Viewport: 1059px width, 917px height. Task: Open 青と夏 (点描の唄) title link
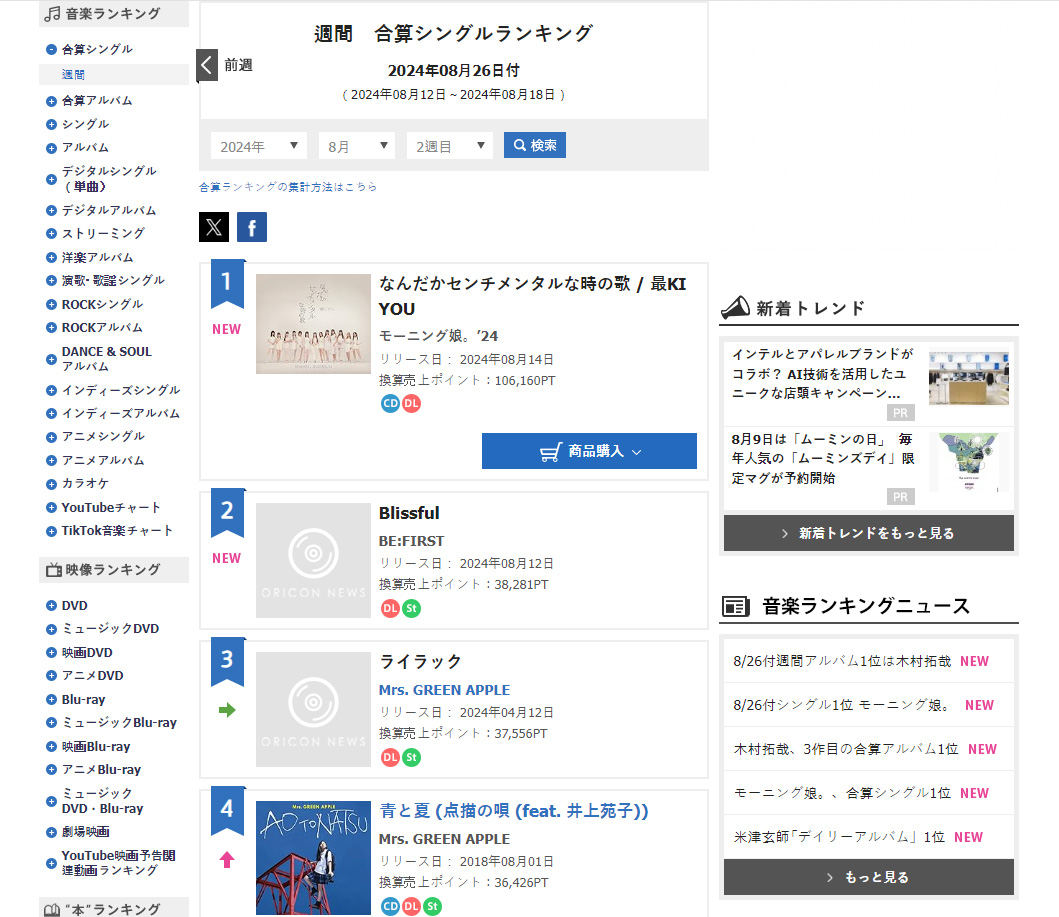tap(513, 811)
